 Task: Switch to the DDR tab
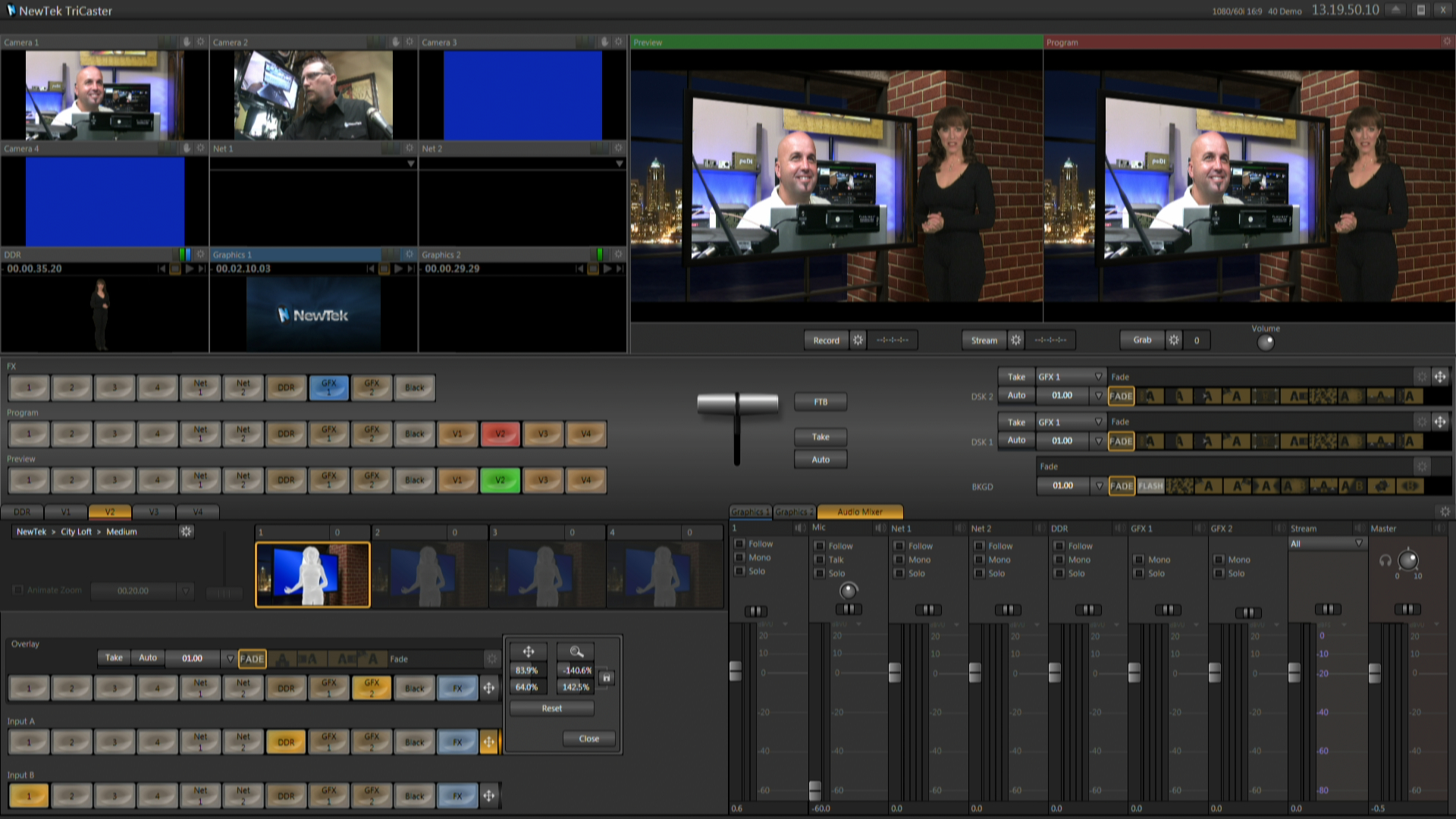(22, 512)
